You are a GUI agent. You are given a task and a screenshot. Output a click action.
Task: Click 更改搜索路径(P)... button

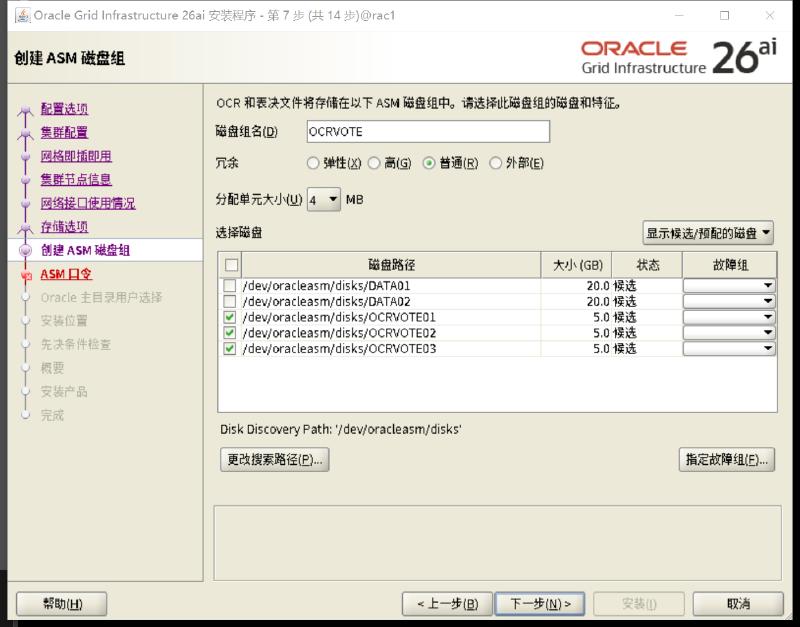[274, 460]
